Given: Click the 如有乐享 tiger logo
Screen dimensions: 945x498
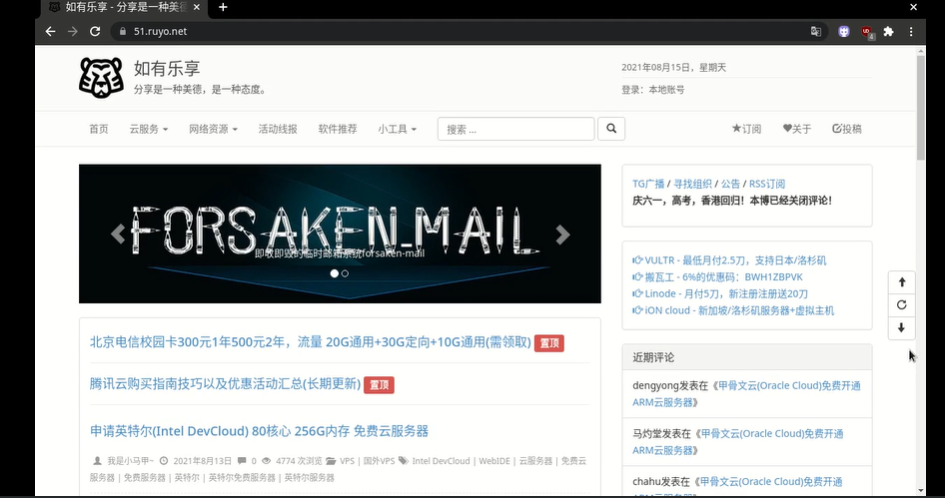Looking at the screenshot, I should tap(101, 77).
